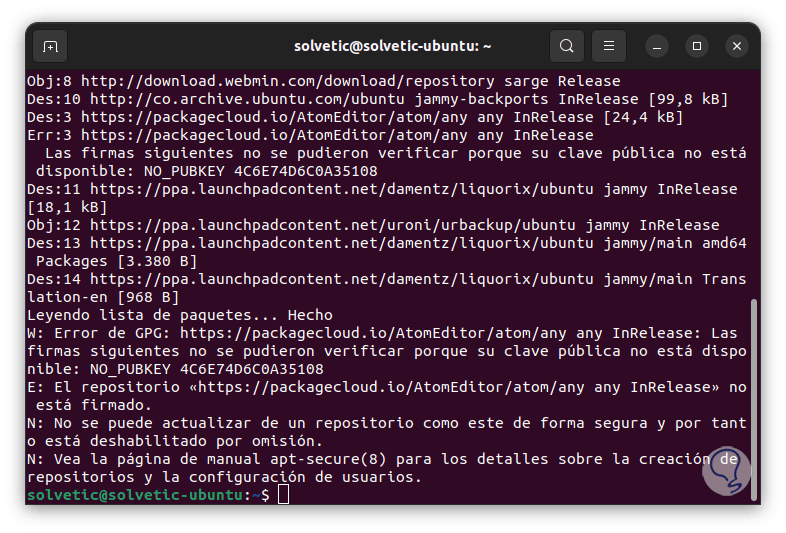Open a new terminal tab
The image size is (786, 533).
click(50, 46)
